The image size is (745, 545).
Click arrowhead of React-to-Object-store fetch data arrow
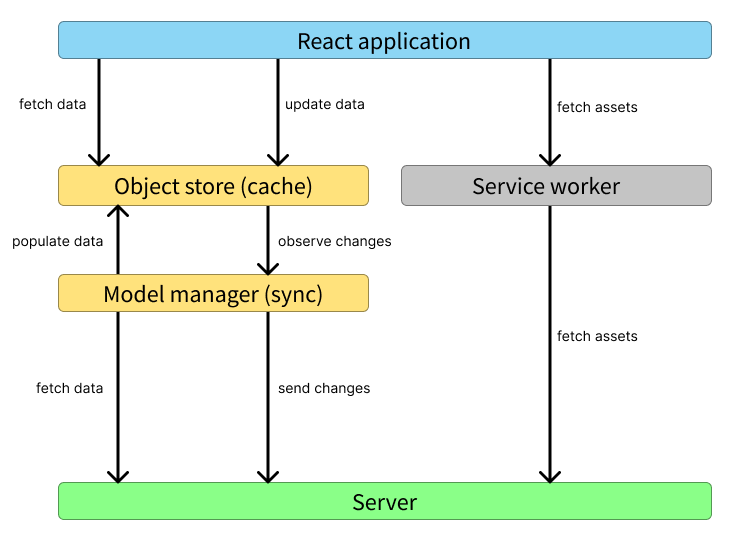(98, 158)
